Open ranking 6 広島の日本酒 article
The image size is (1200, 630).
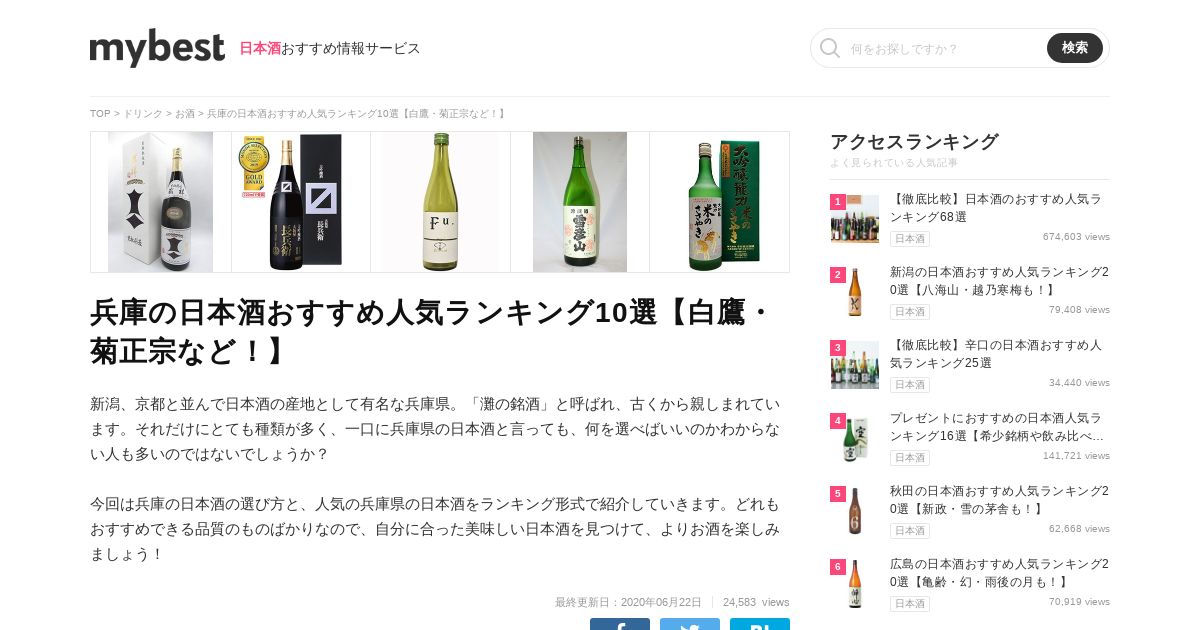999,573
